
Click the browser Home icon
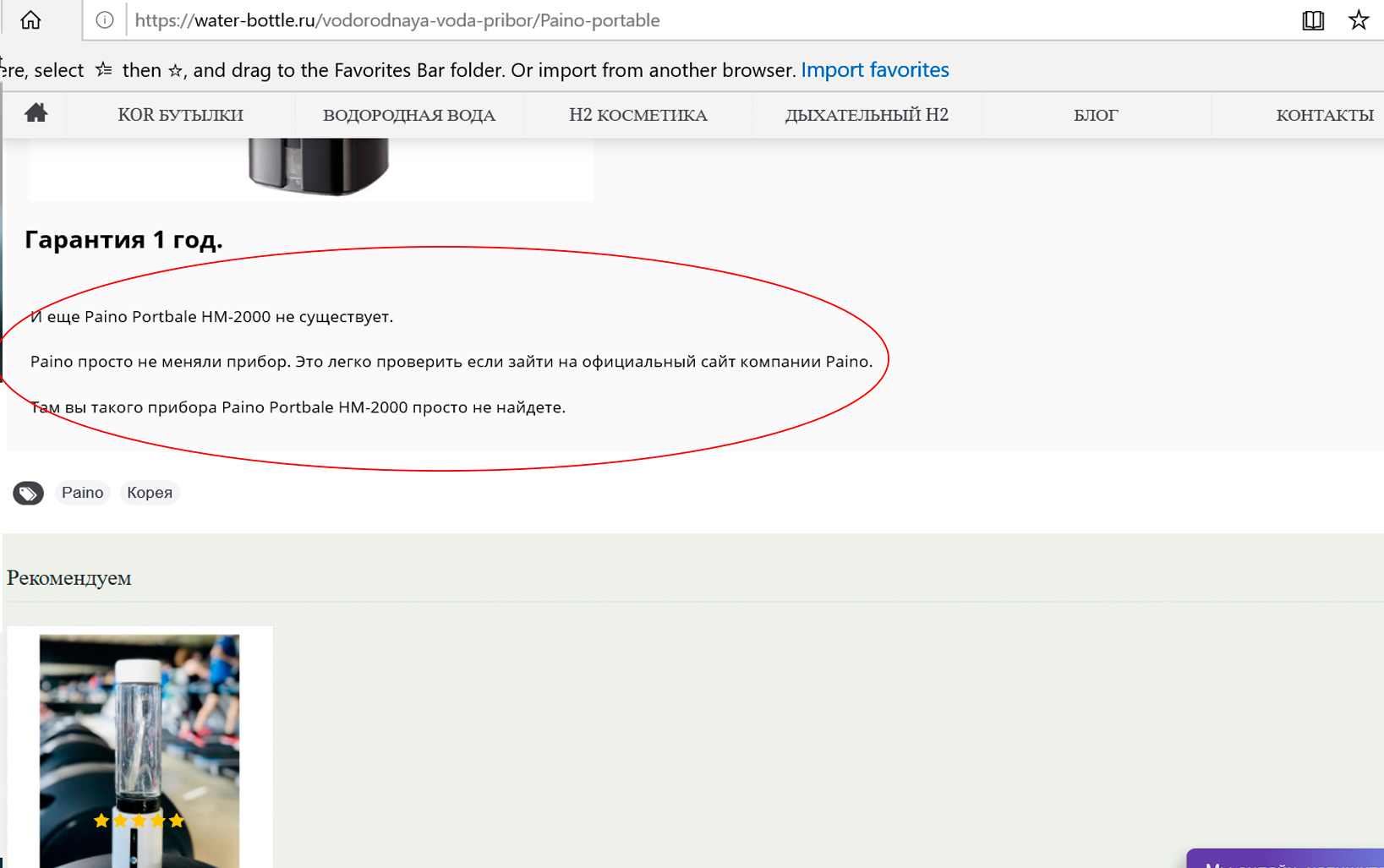click(x=30, y=19)
